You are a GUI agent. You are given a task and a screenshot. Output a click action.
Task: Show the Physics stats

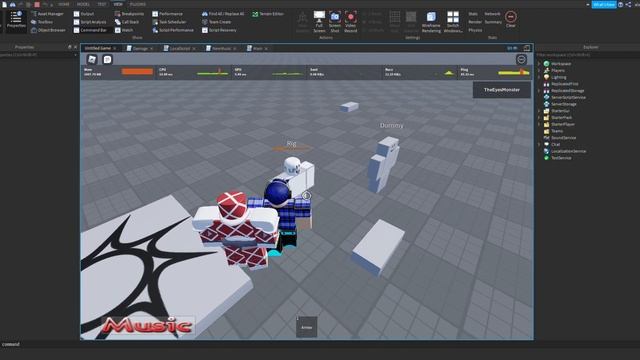(x=475, y=30)
